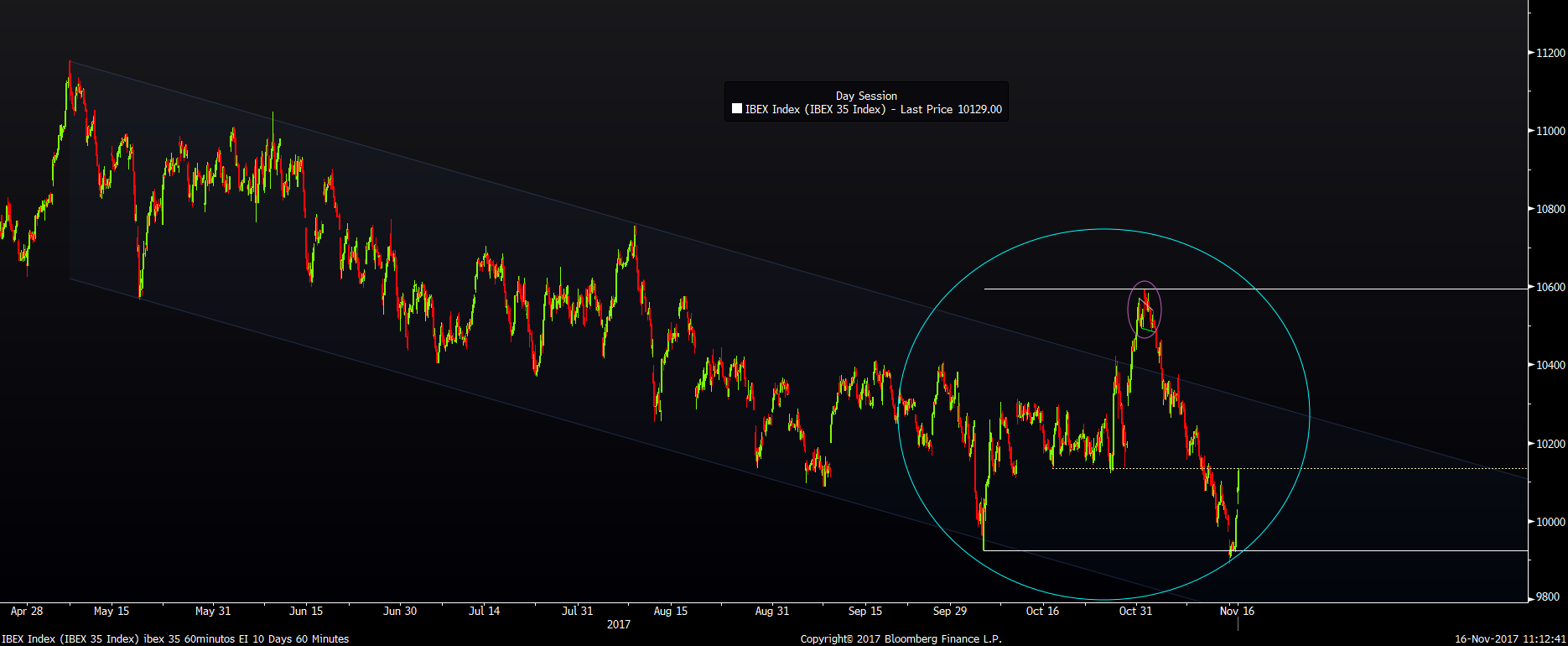
Task: Click the 'Apr 28' date label
Action: (x=27, y=611)
